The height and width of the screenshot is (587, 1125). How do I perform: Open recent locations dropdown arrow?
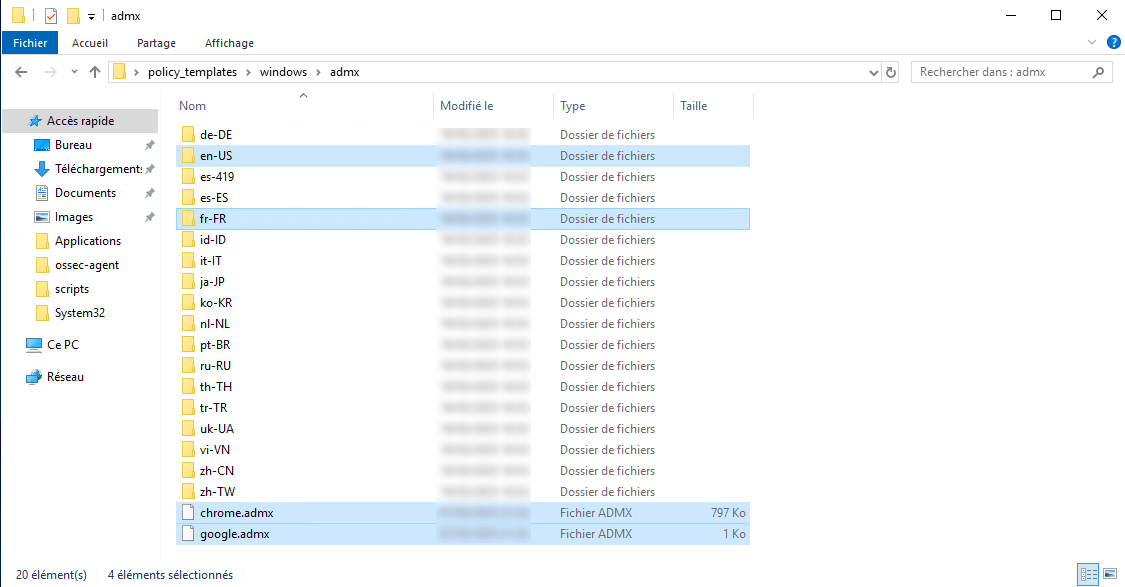73,72
